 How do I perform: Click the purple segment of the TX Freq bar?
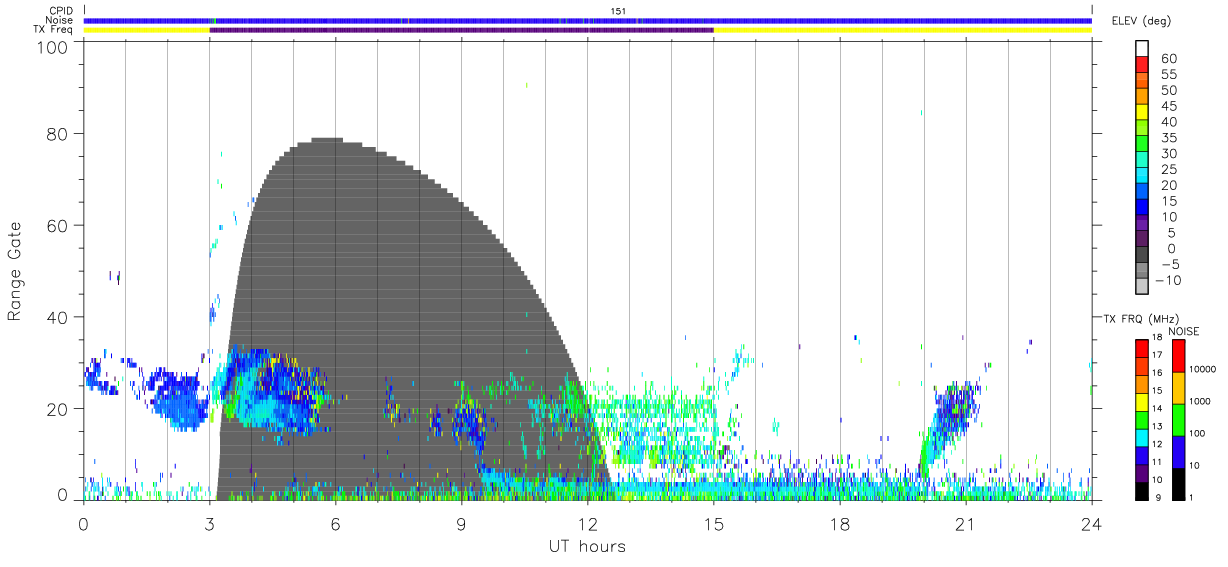click(x=461, y=31)
